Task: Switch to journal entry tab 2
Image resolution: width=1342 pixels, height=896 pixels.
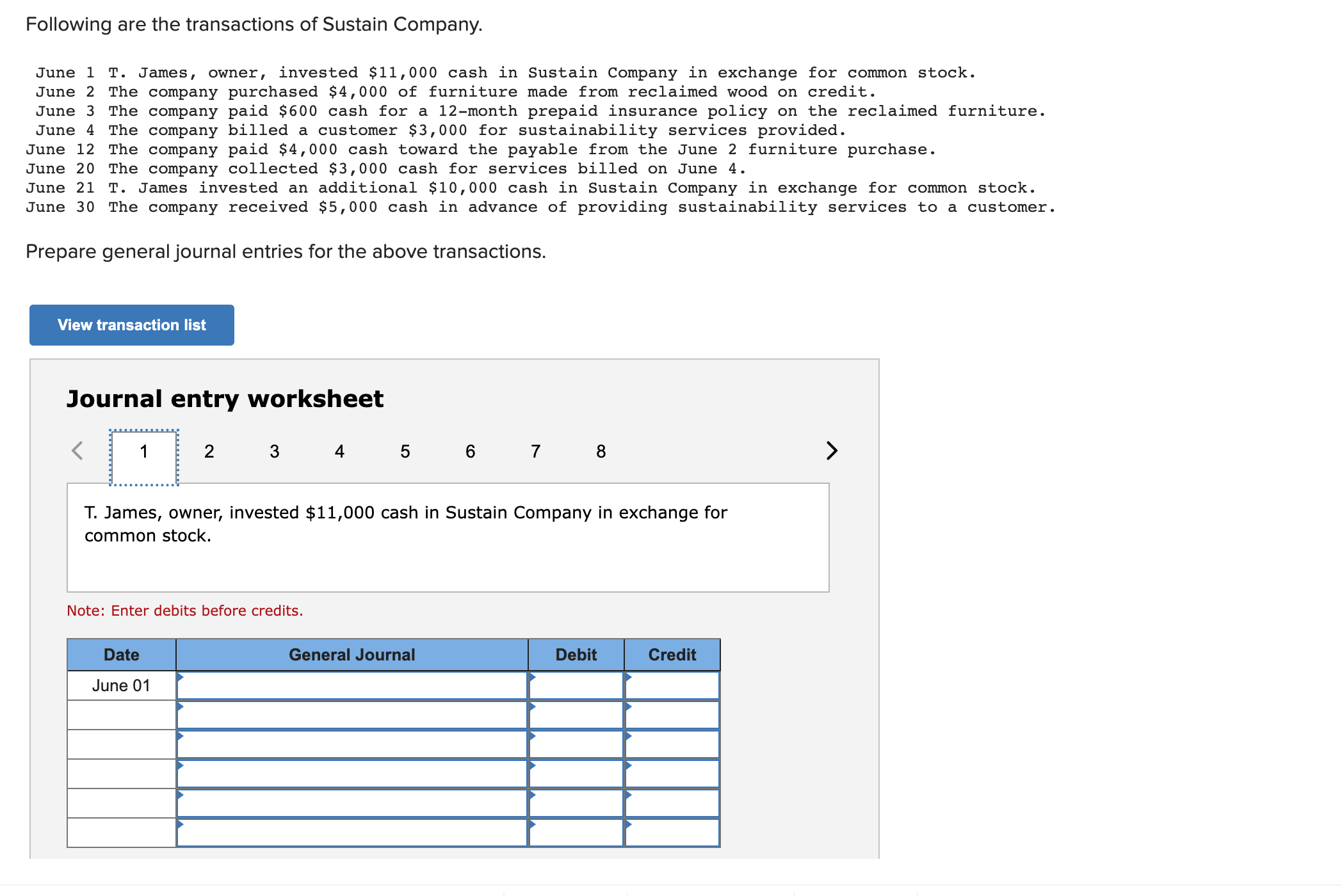Action: (209, 452)
